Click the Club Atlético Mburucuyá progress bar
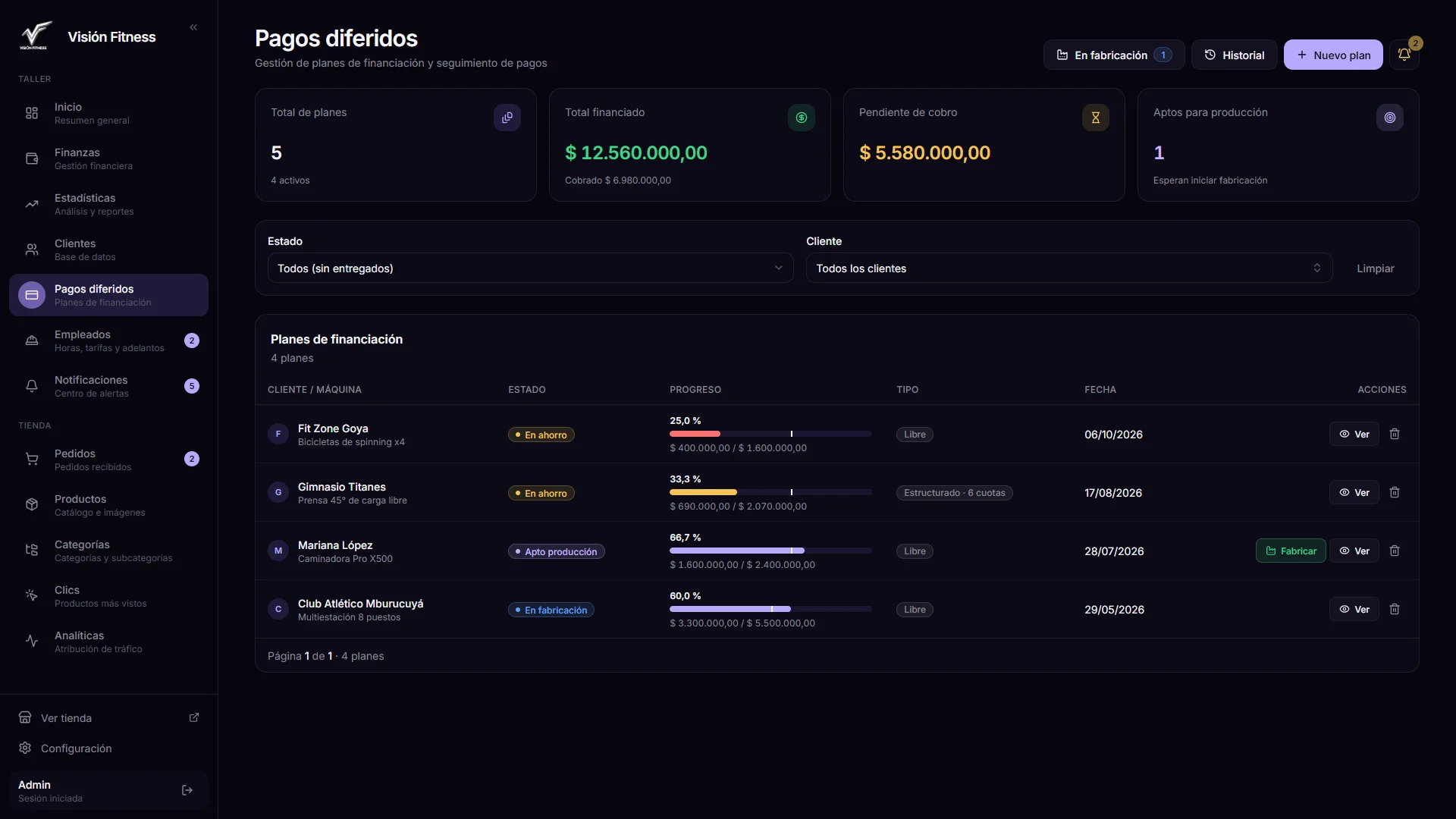The width and height of the screenshot is (1456, 819). coord(770,609)
